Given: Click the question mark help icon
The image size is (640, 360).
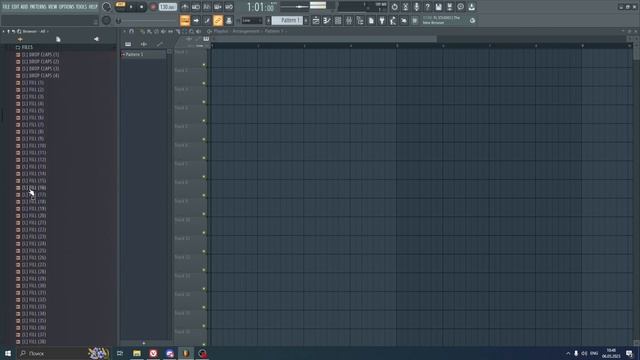Looking at the screenshot, I should point(427,7).
